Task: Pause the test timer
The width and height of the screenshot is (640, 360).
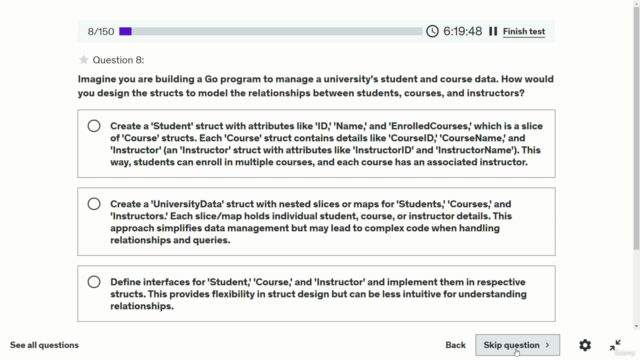Action: point(493,31)
